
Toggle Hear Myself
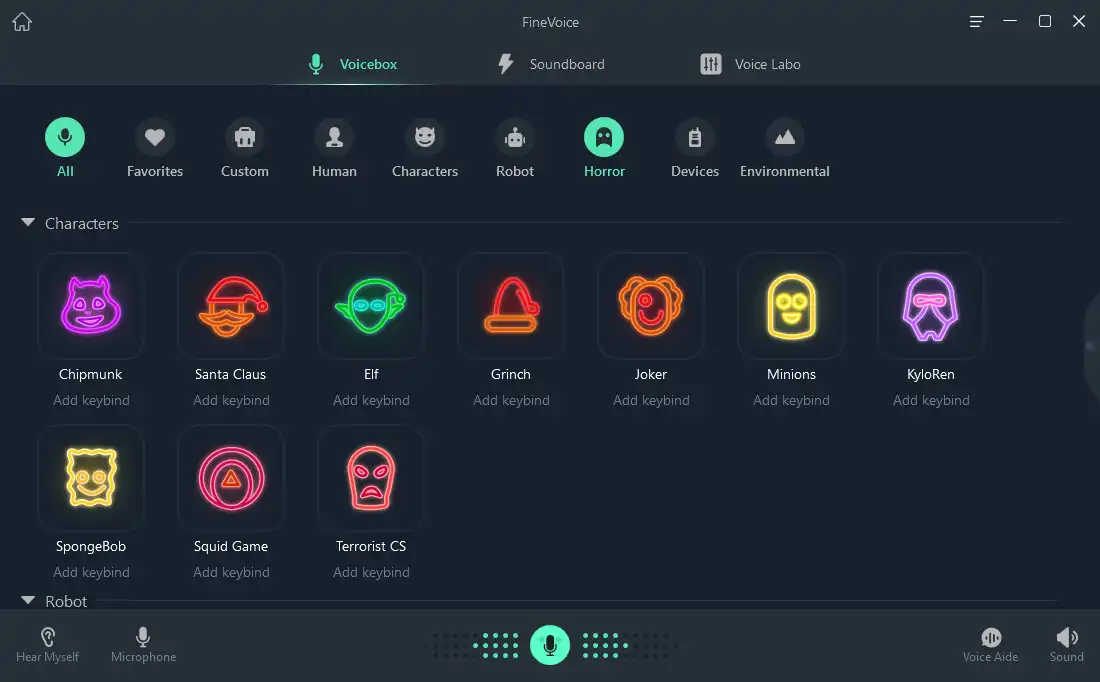tap(47, 645)
